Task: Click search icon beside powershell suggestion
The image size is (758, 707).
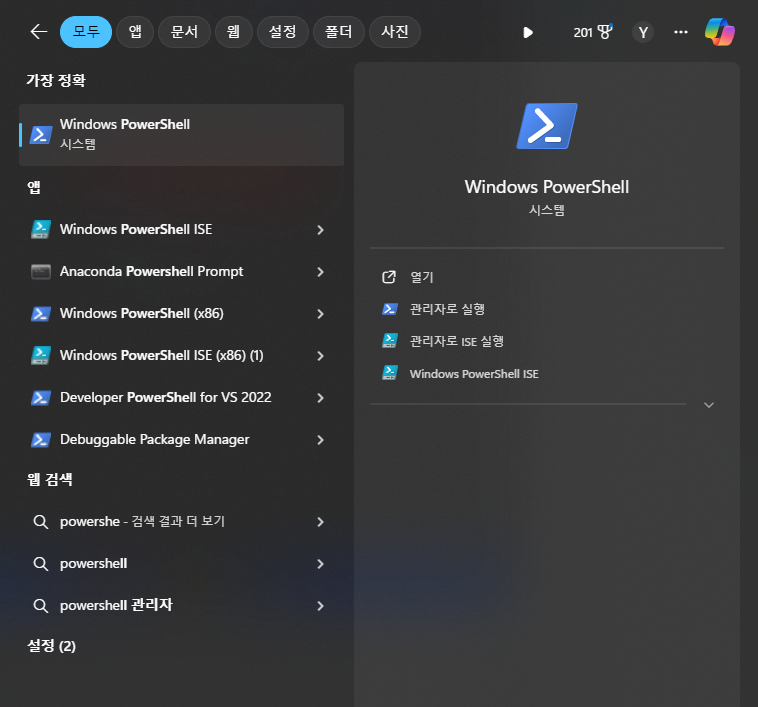Action: tap(41, 564)
